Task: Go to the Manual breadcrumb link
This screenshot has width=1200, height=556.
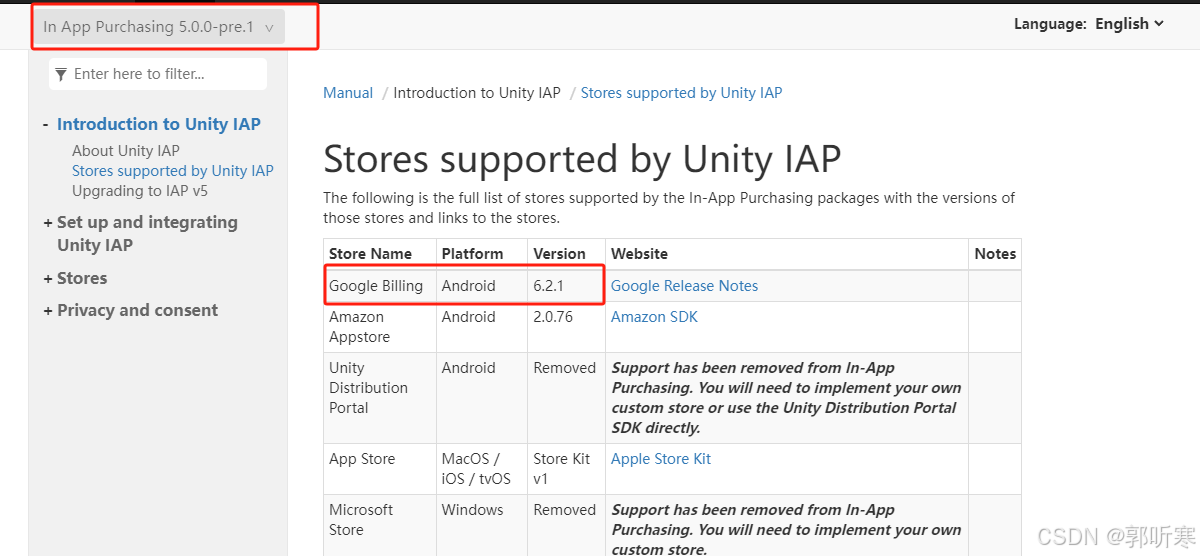Action: coord(348,93)
